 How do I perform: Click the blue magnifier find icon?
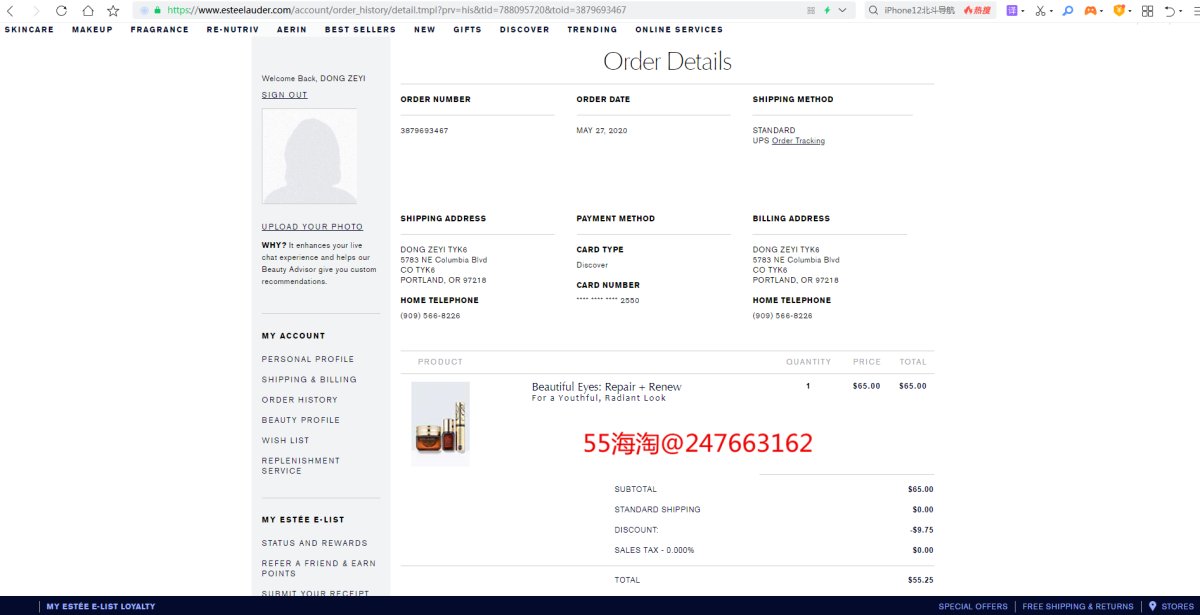coord(1067,10)
